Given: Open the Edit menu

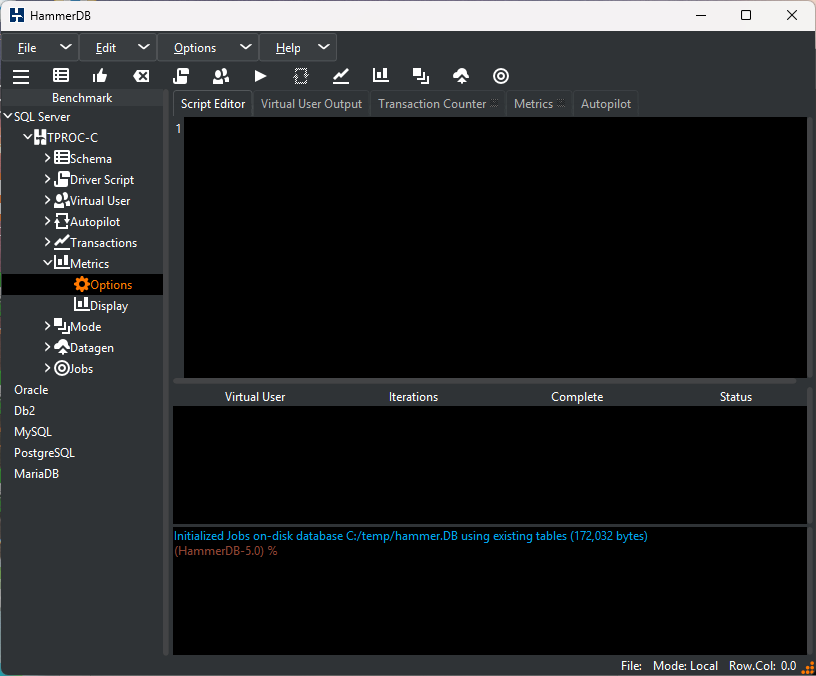Looking at the screenshot, I should coord(118,48).
